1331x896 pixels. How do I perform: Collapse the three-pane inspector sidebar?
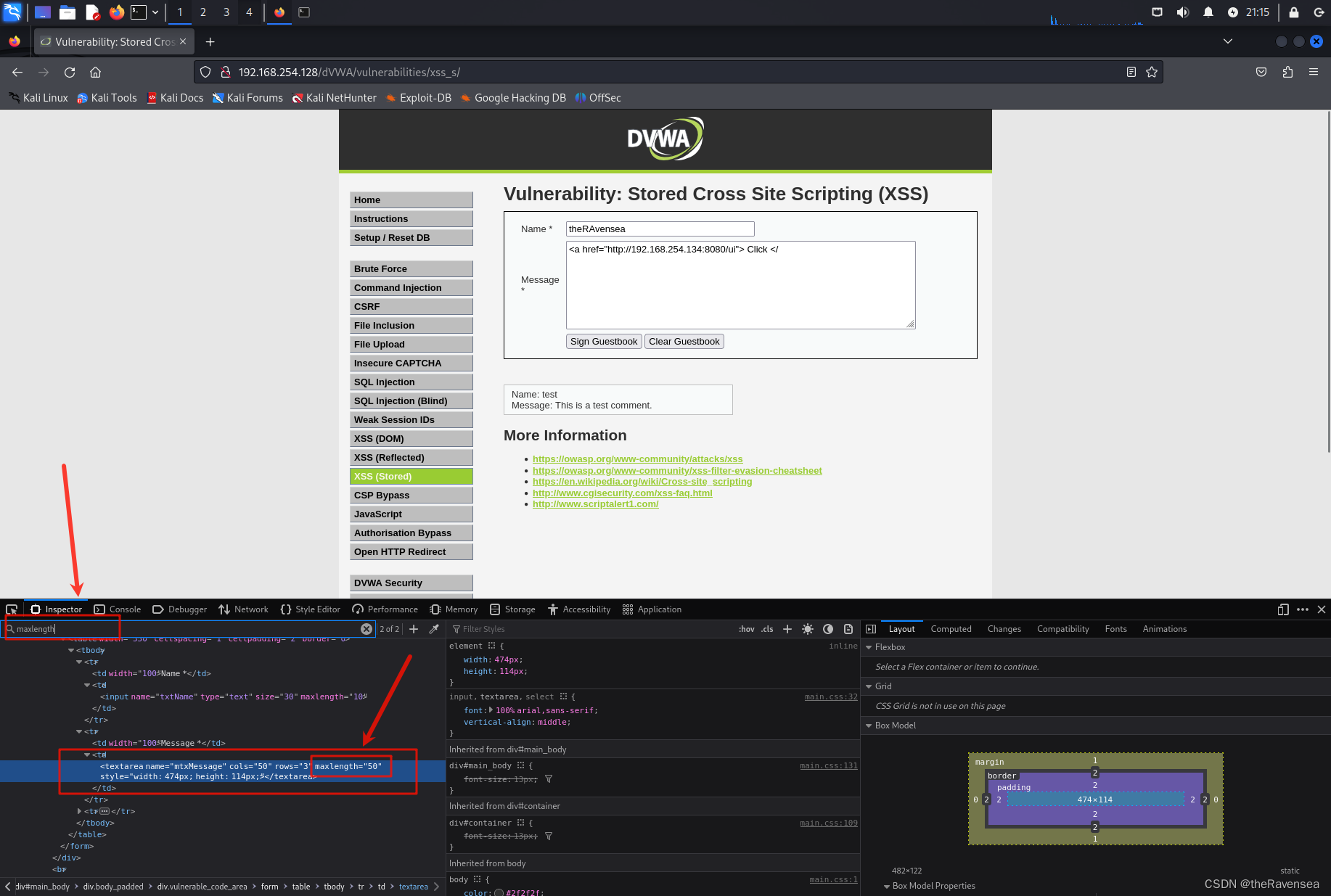[x=871, y=629]
